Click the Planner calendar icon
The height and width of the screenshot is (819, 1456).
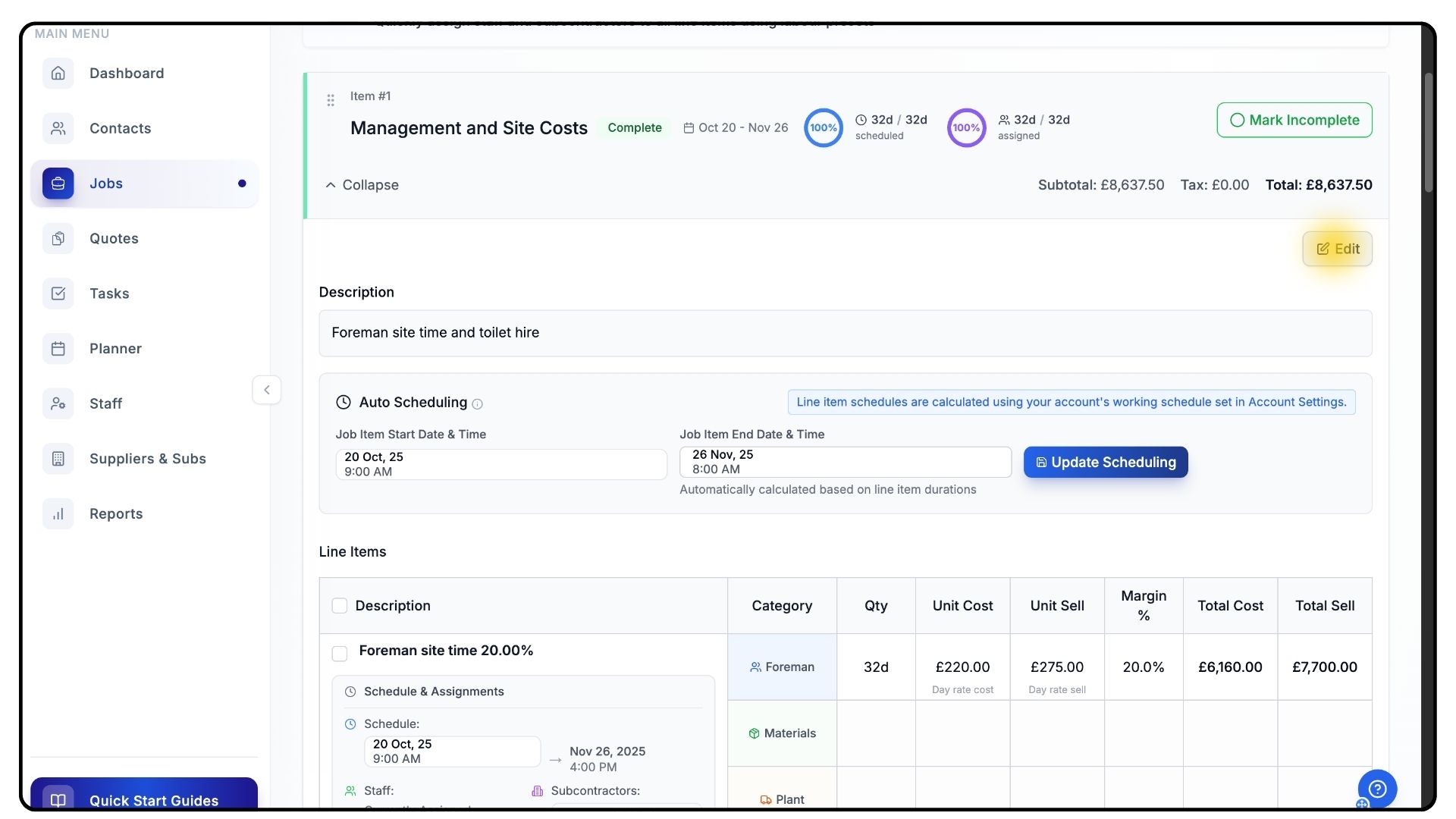coord(58,349)
